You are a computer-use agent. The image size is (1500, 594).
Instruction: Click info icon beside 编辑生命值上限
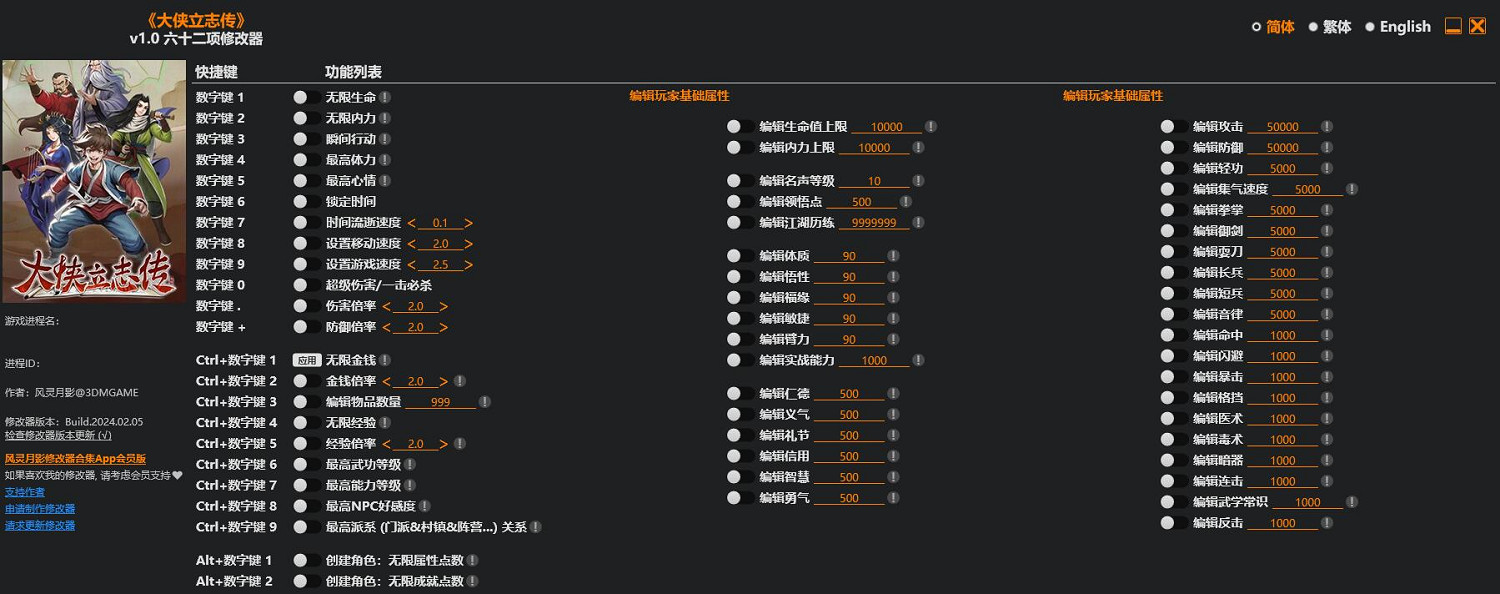930,127
